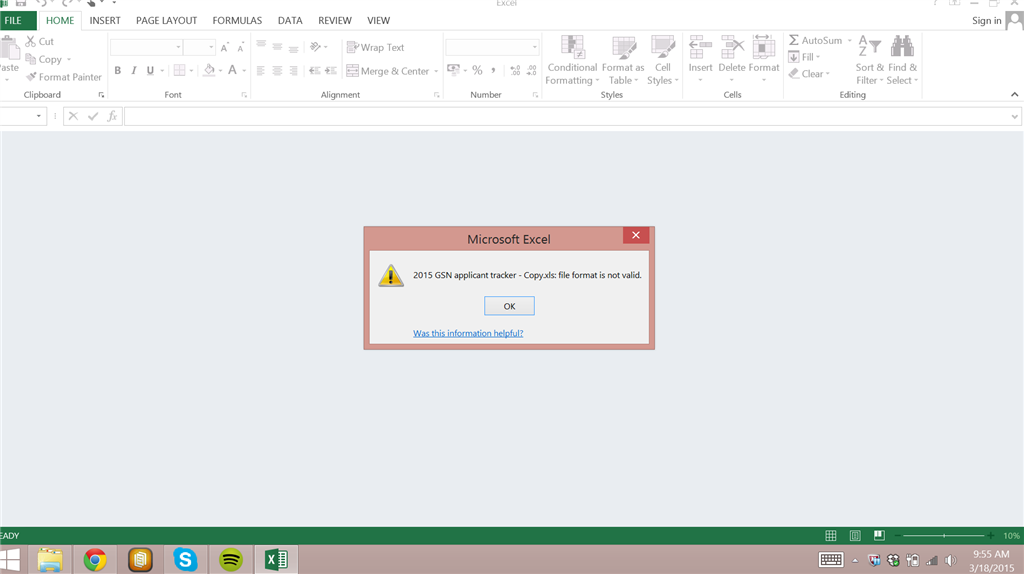Align text right

coord(294,71)
